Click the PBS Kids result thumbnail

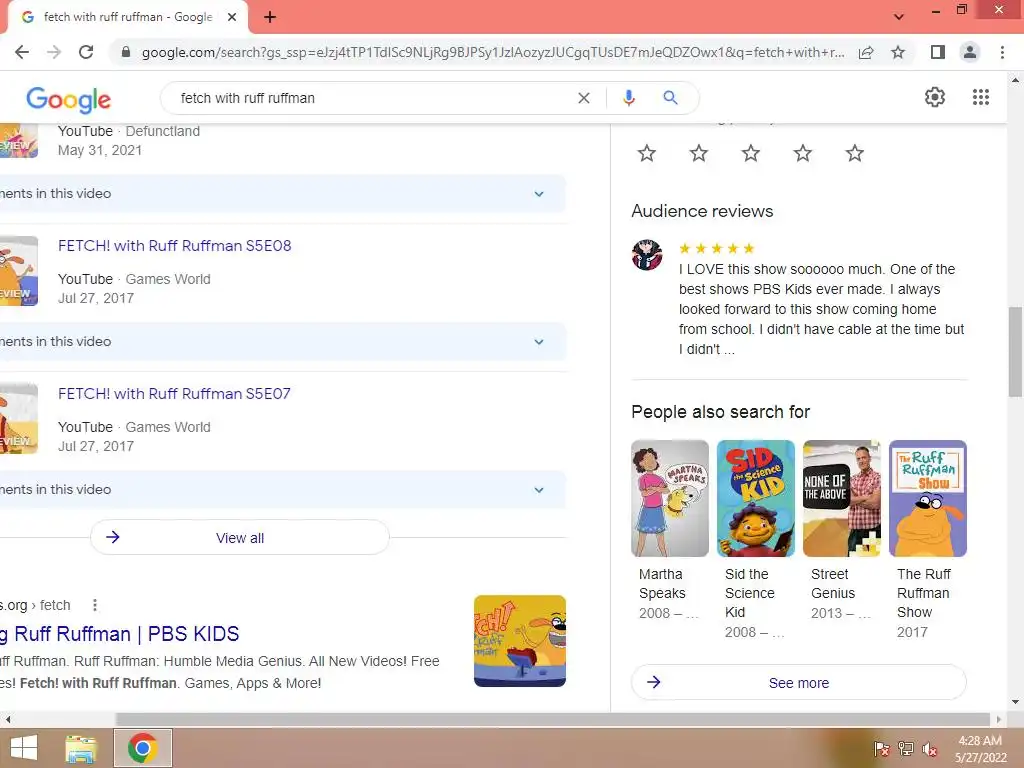pos(520,641)
